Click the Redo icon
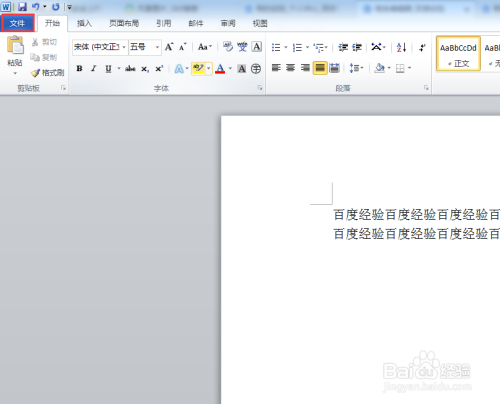Screen dimensions: 500x404 click(x=56, y=7)
